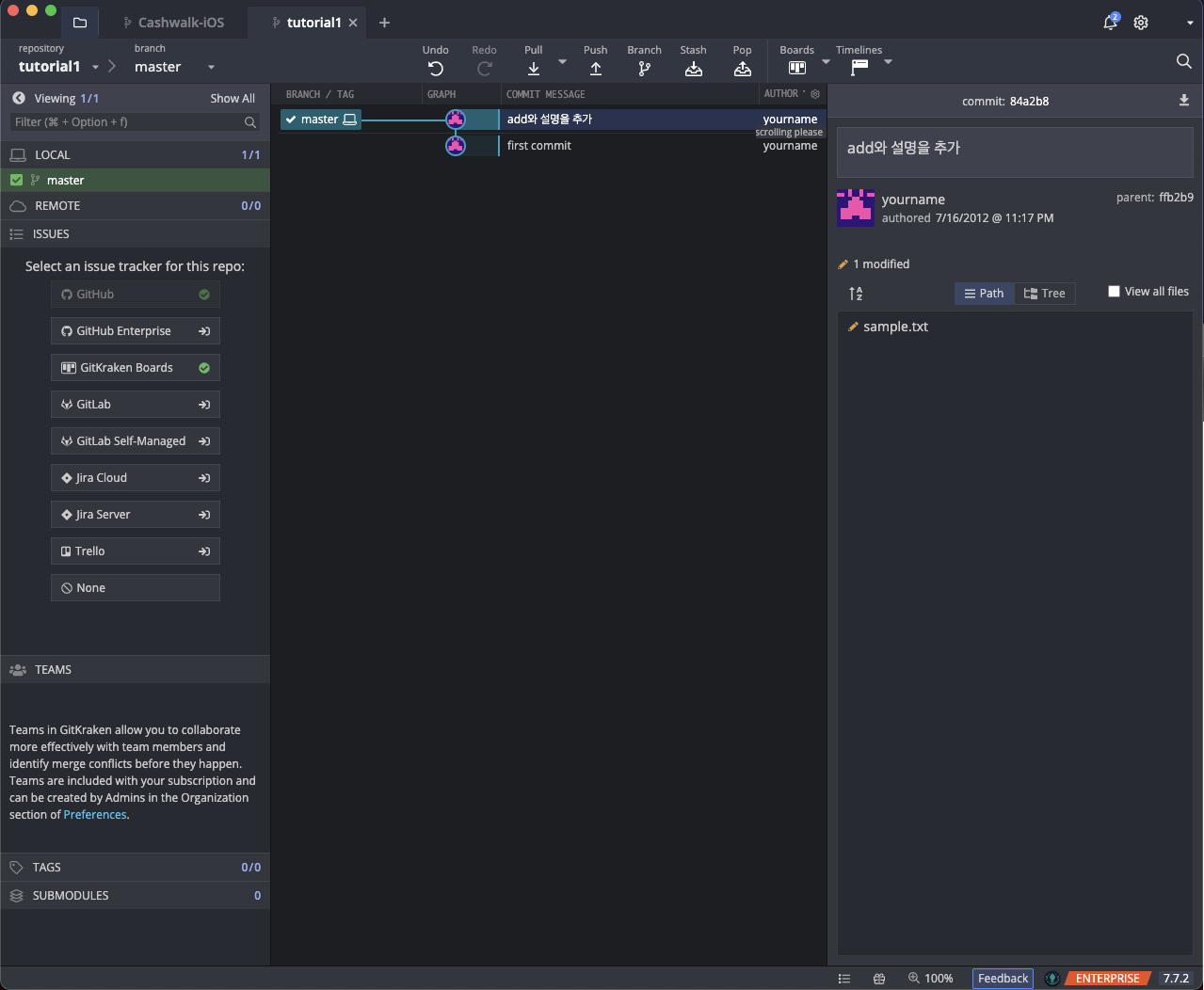The image size is (1204, 990).
Task: Switch file list to Tree view
Action: pos(1045,294)
